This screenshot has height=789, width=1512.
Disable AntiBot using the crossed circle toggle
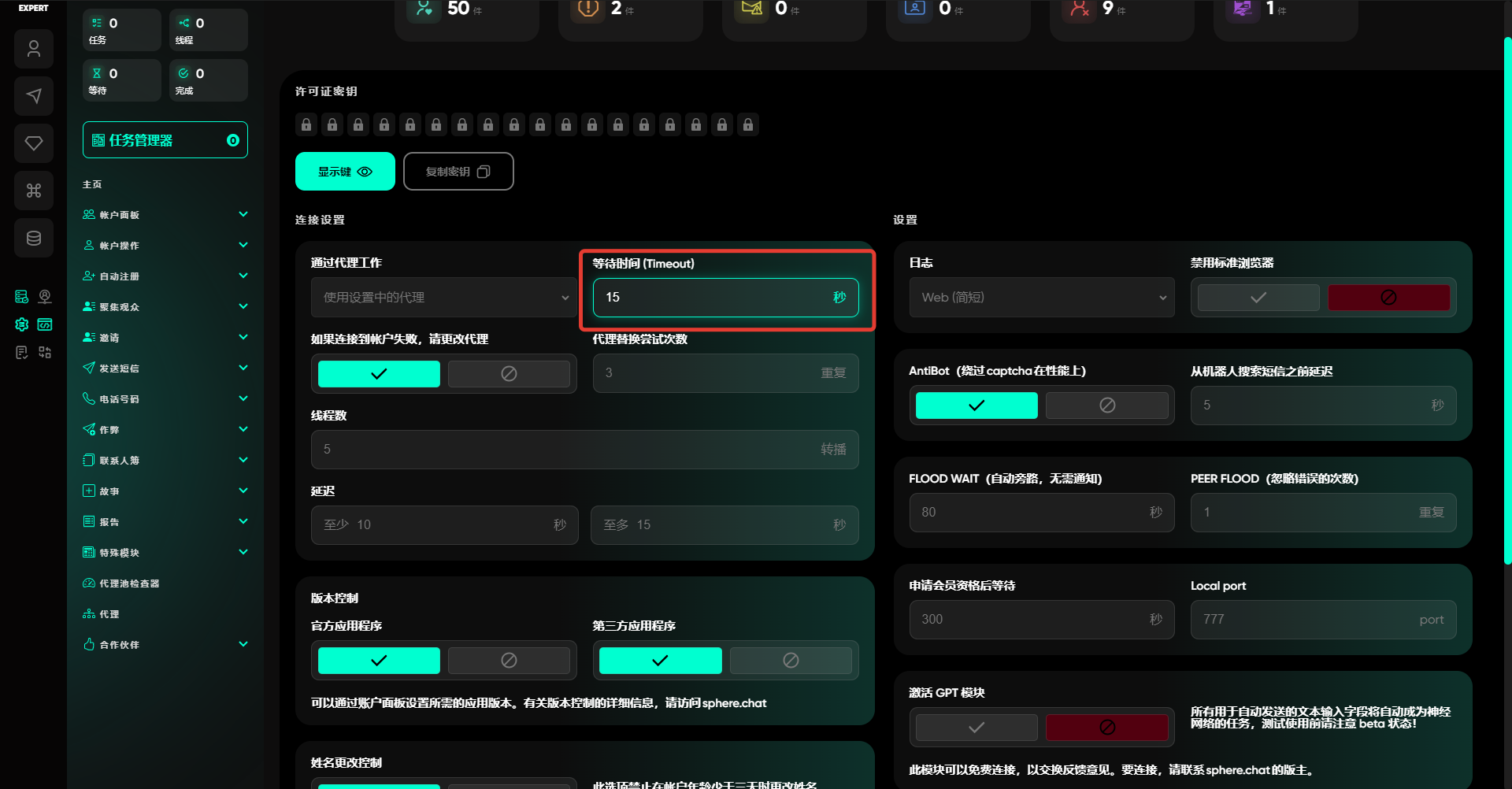(1106, 406)
